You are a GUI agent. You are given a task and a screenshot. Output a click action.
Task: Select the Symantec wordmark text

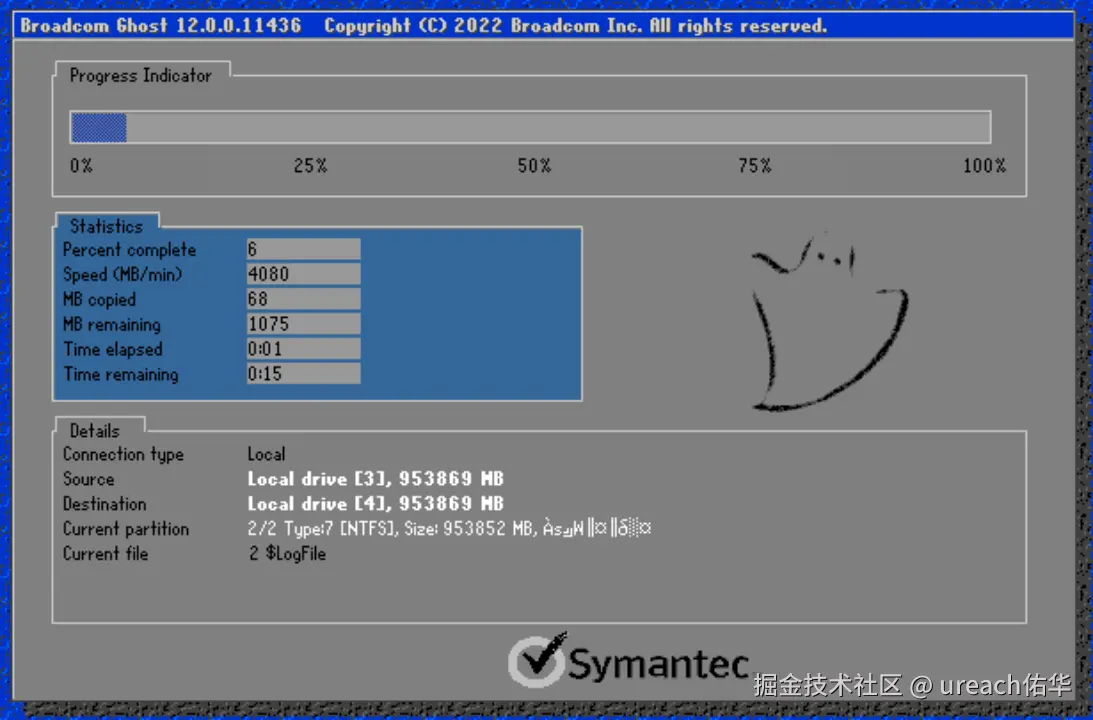tap(660, 663)
